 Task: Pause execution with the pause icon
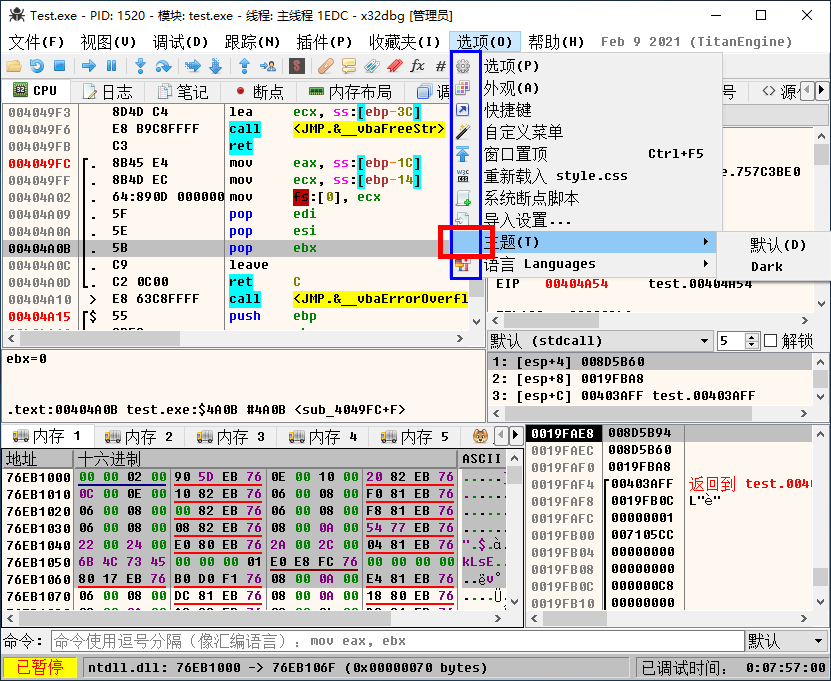click(x=111, y=66)
